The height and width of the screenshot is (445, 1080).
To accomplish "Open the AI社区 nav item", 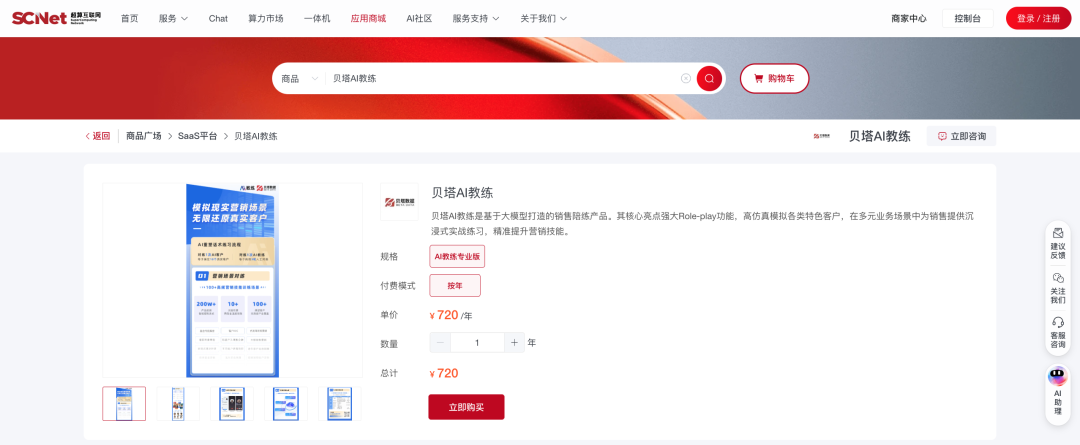I will (419, 19).
